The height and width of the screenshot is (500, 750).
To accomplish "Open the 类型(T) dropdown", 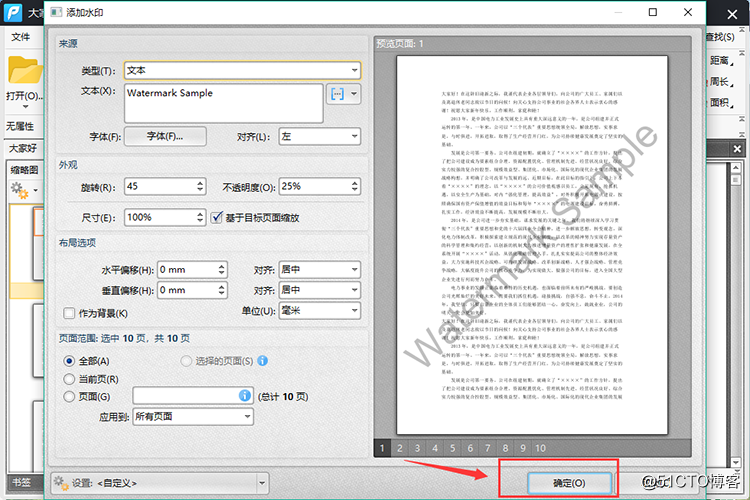I will pos(242,70).
